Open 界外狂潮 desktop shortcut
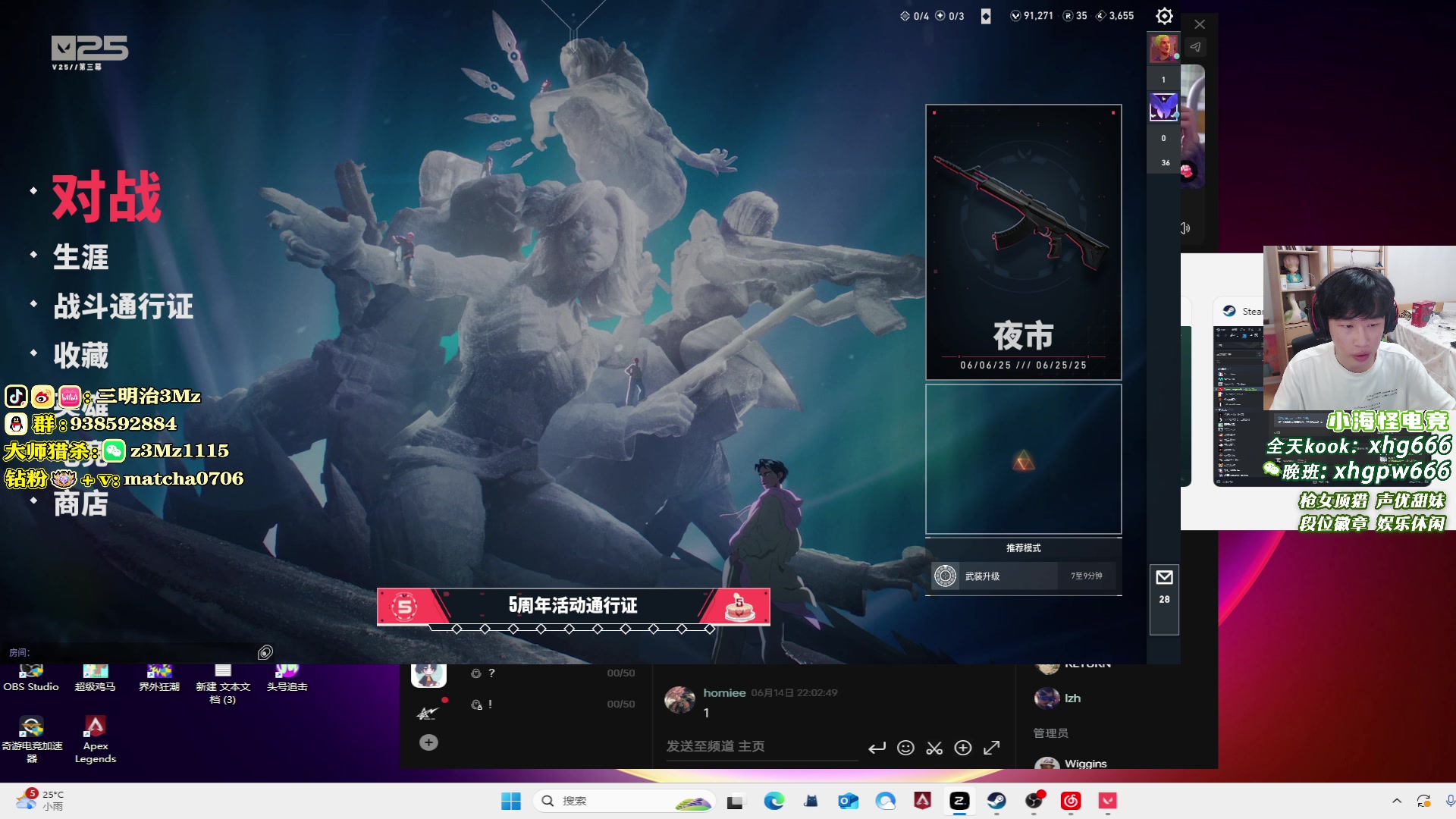1456x819 pixels. coord(159,678)
